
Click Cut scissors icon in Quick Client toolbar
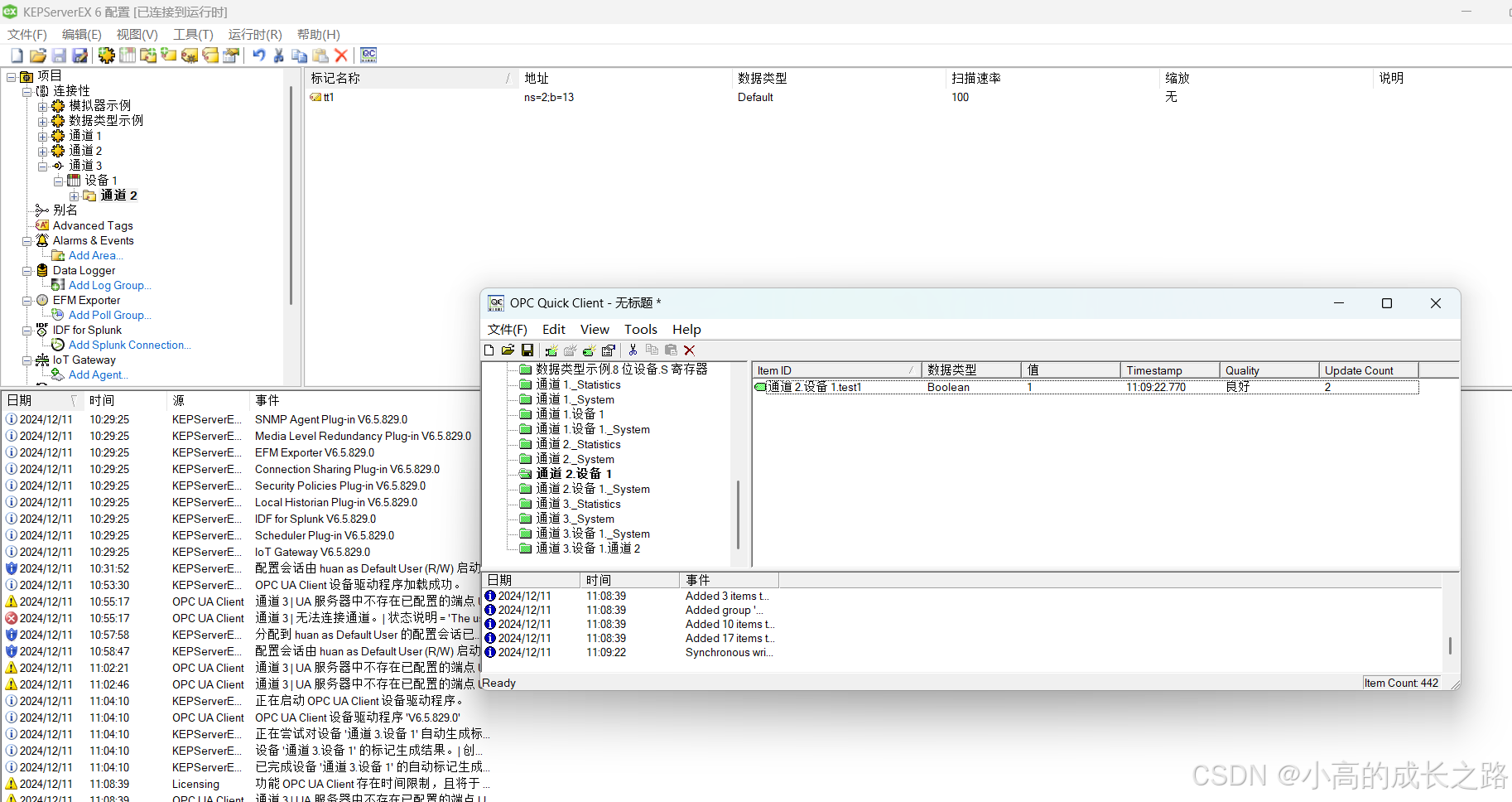coord(633,350)
